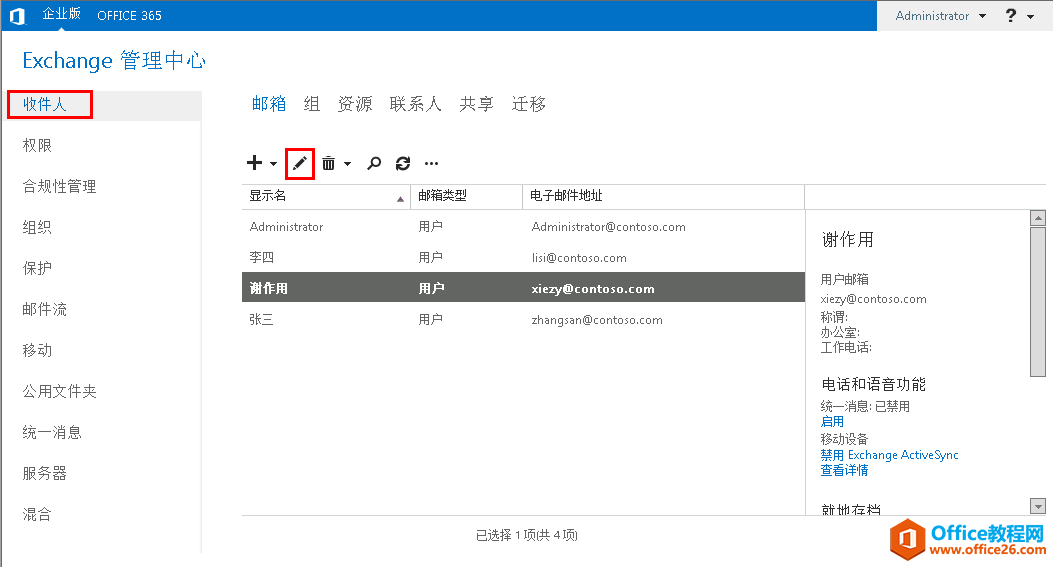Click the add new mailbox plus icon
1053x567 pixels.
(x=254, y=163)
